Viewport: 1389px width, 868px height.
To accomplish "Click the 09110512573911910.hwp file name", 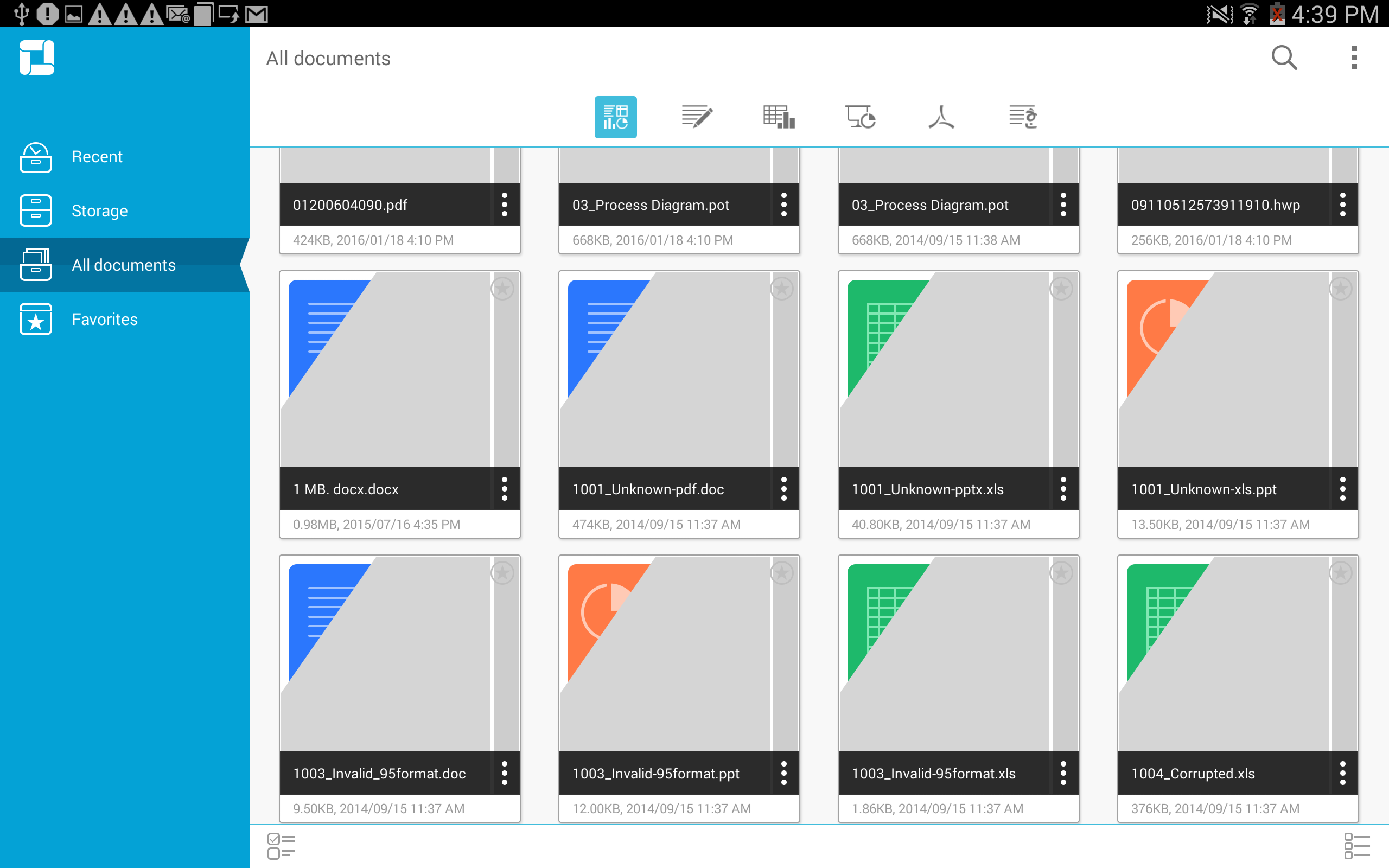I will [x=1215, y=205].
